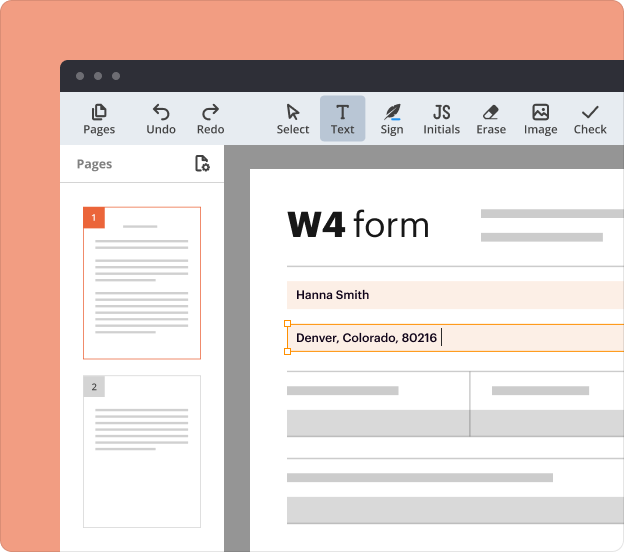Select the Check mark tool

[x=590, y=119]
